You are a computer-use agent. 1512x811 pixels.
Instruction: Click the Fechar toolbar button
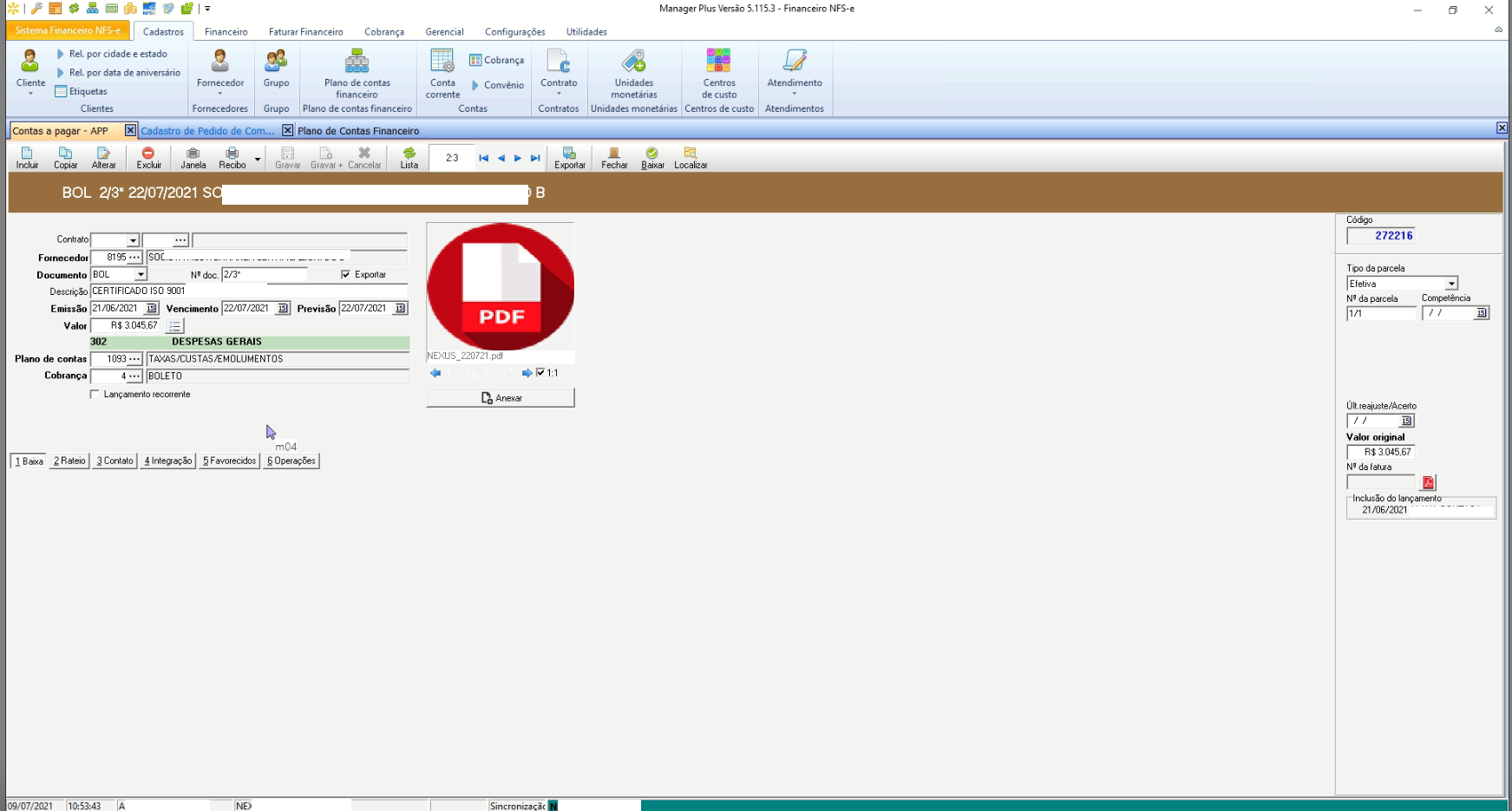[614, 157]
